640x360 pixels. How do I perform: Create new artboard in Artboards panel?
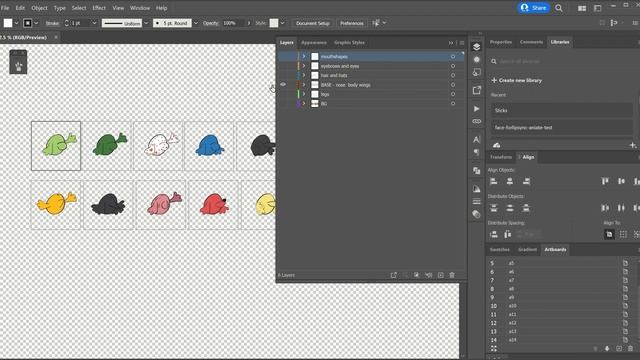(619, 349)
